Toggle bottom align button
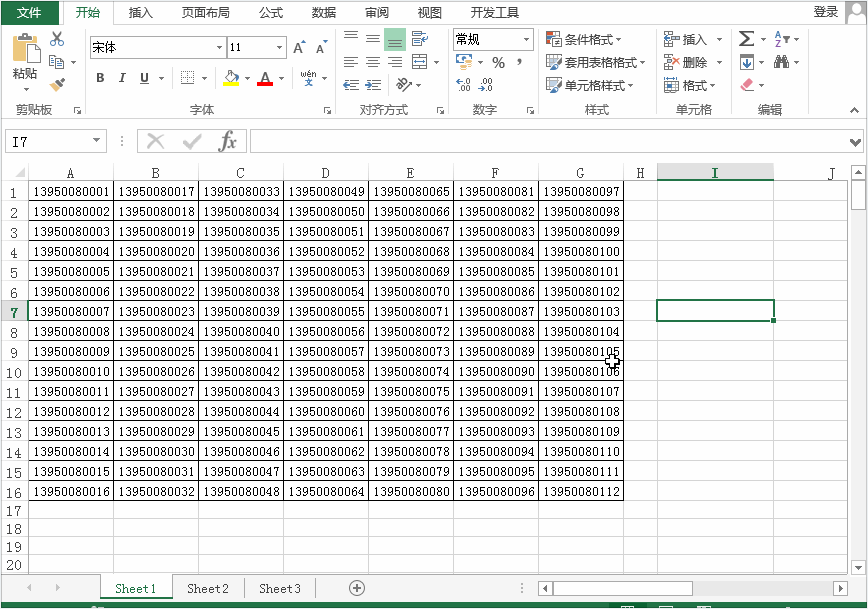Image resolution: width=868 pixels, height=609 pixels. [395, 40]
